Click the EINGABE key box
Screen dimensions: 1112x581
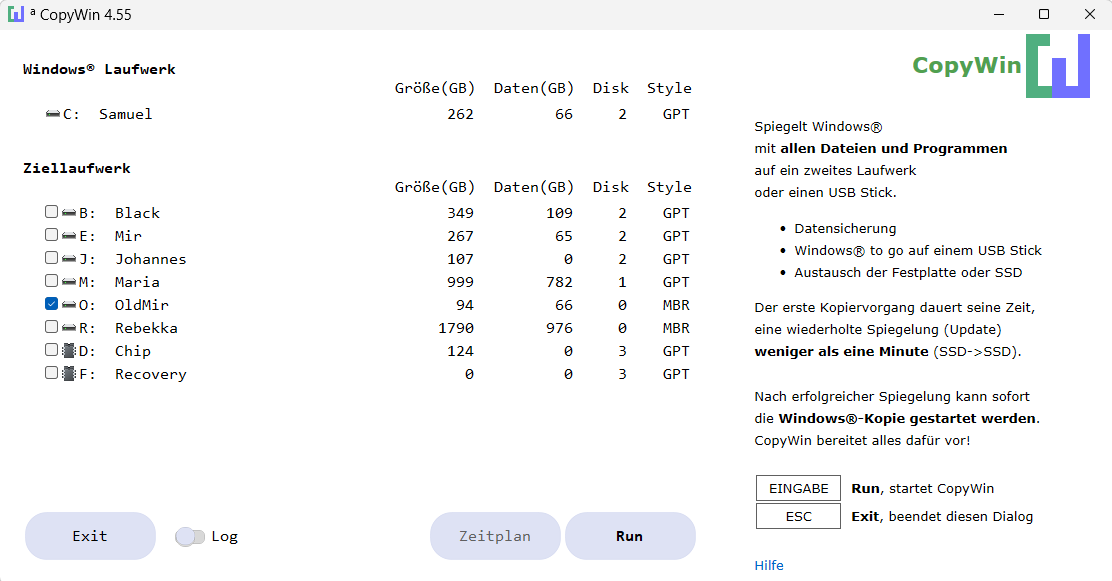click(x=798, y=489)
